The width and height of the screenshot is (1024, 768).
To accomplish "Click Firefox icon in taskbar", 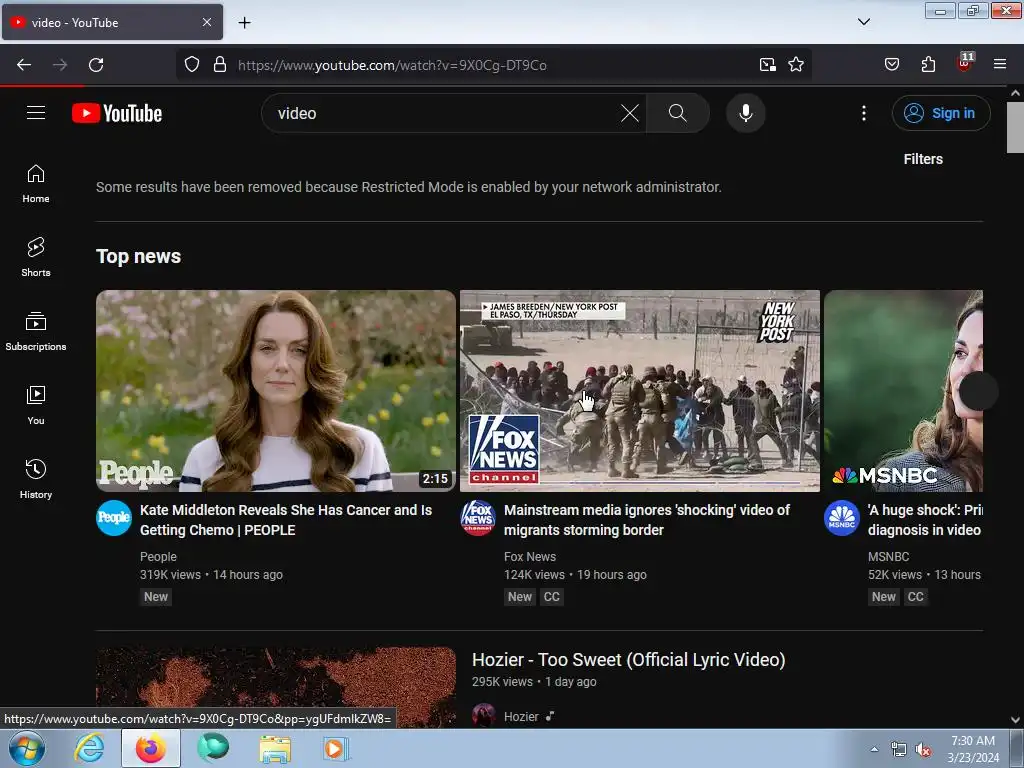I will click(151, 748).
